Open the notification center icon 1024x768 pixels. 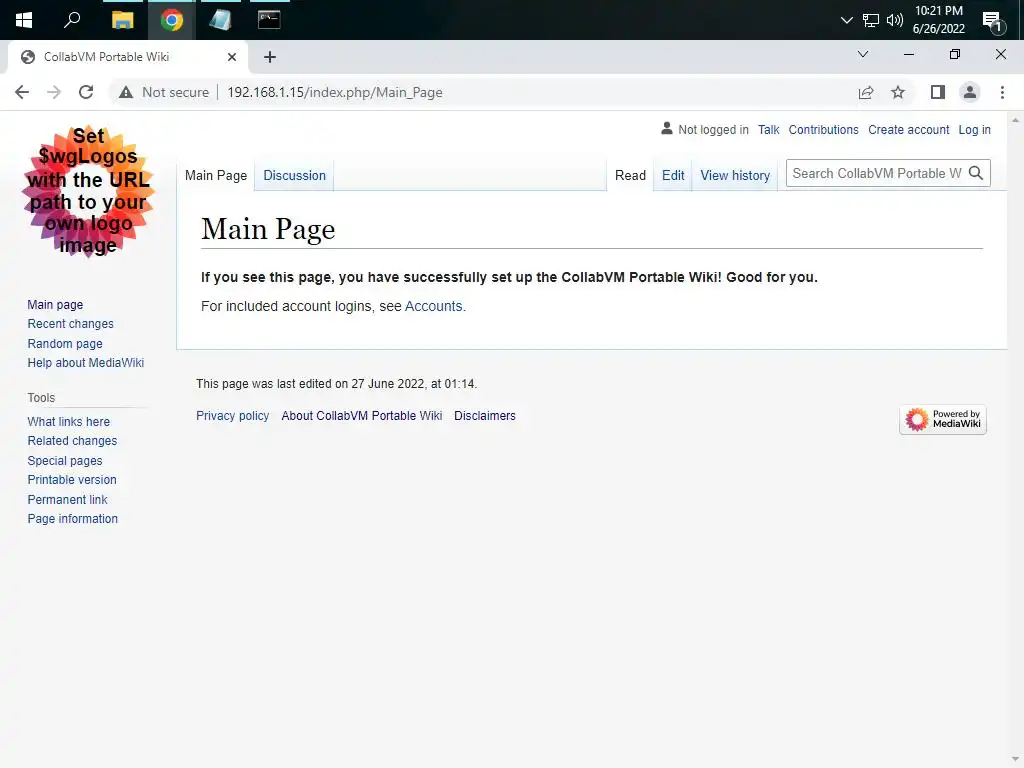click(x=993, y=22)
